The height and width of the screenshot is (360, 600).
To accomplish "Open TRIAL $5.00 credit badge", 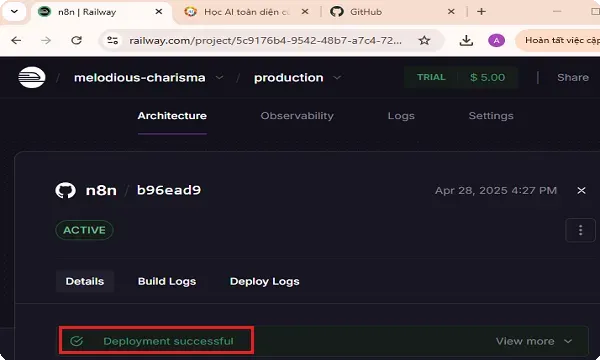I will pos(461,77).
